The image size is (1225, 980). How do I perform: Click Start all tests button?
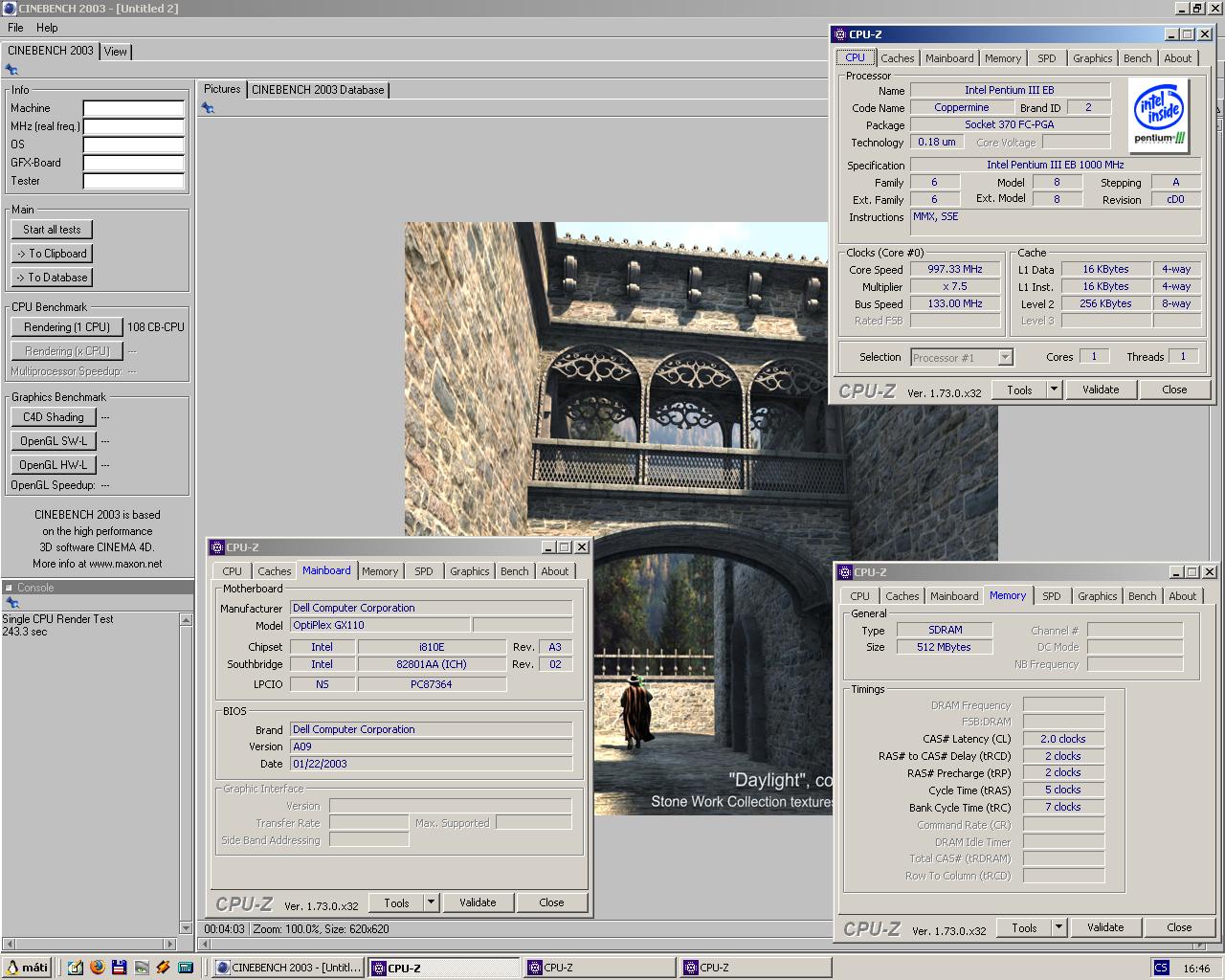coord(53,230)
